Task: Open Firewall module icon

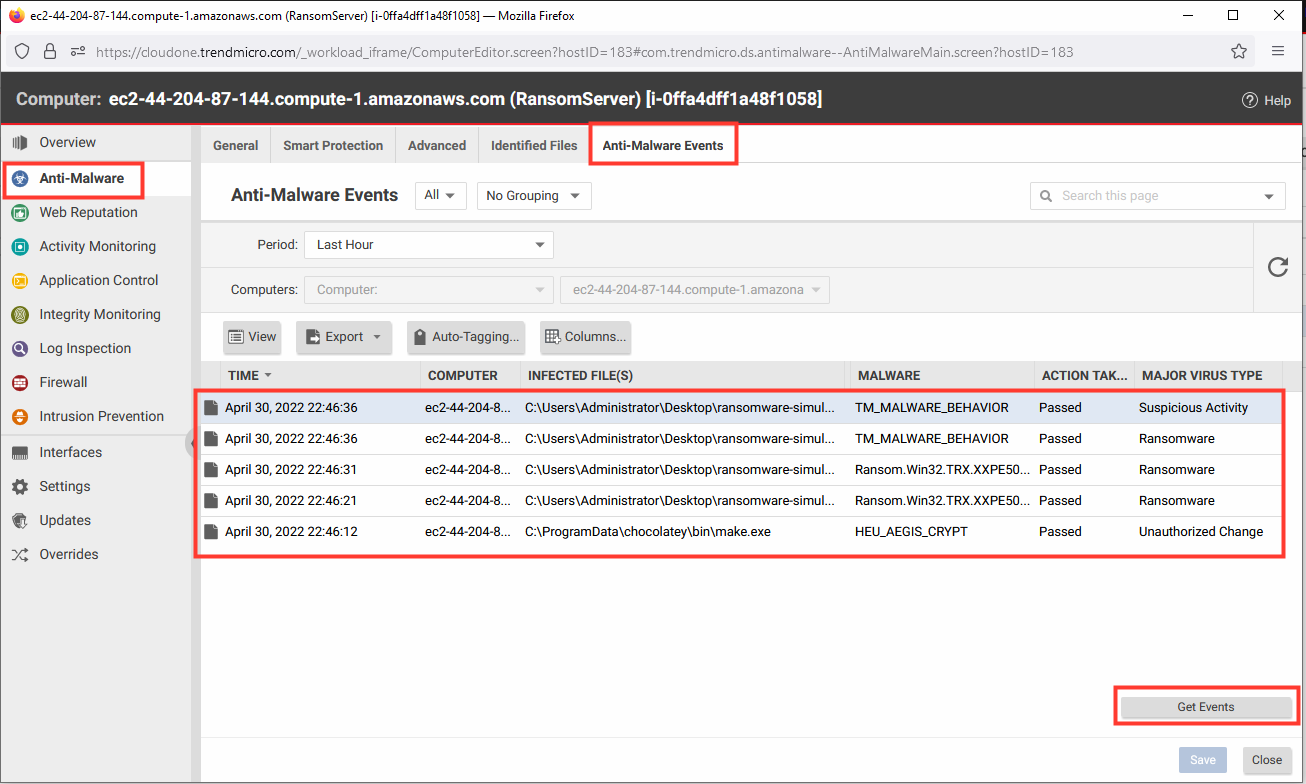Action: [20, 383]
